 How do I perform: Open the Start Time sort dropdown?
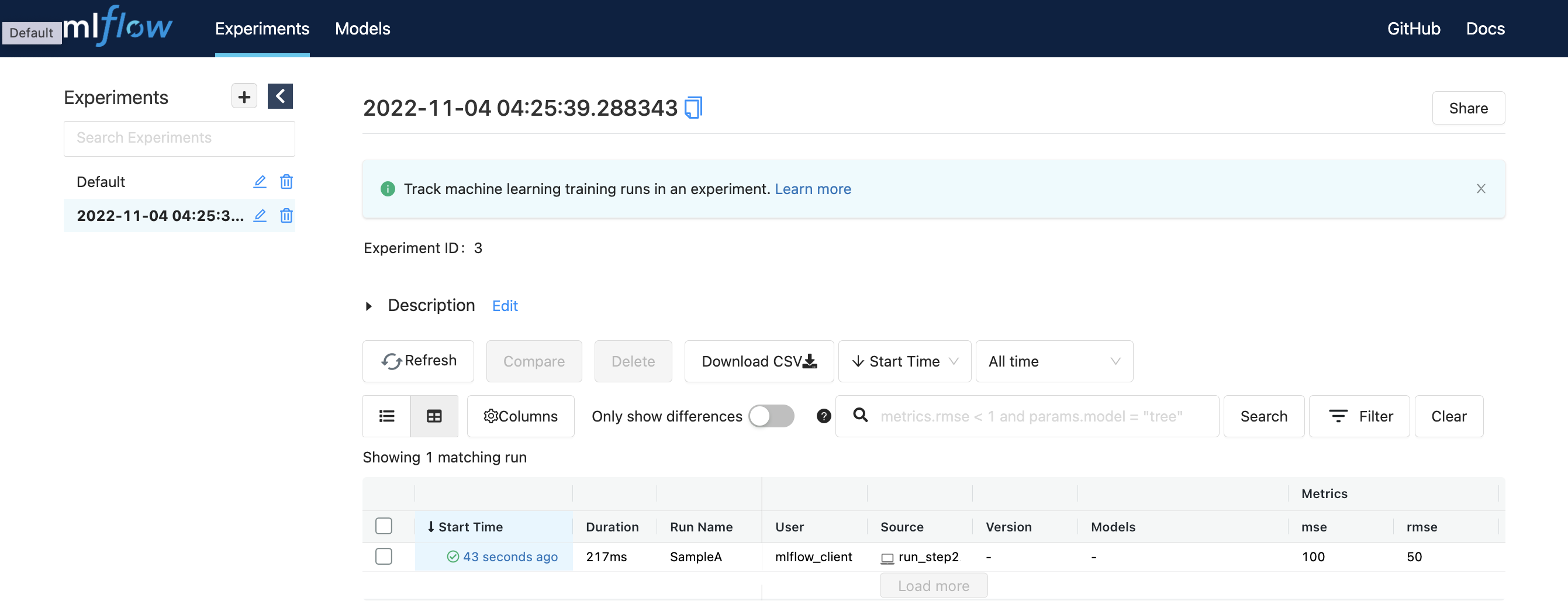pyautogui.click(x=904, y=360)
